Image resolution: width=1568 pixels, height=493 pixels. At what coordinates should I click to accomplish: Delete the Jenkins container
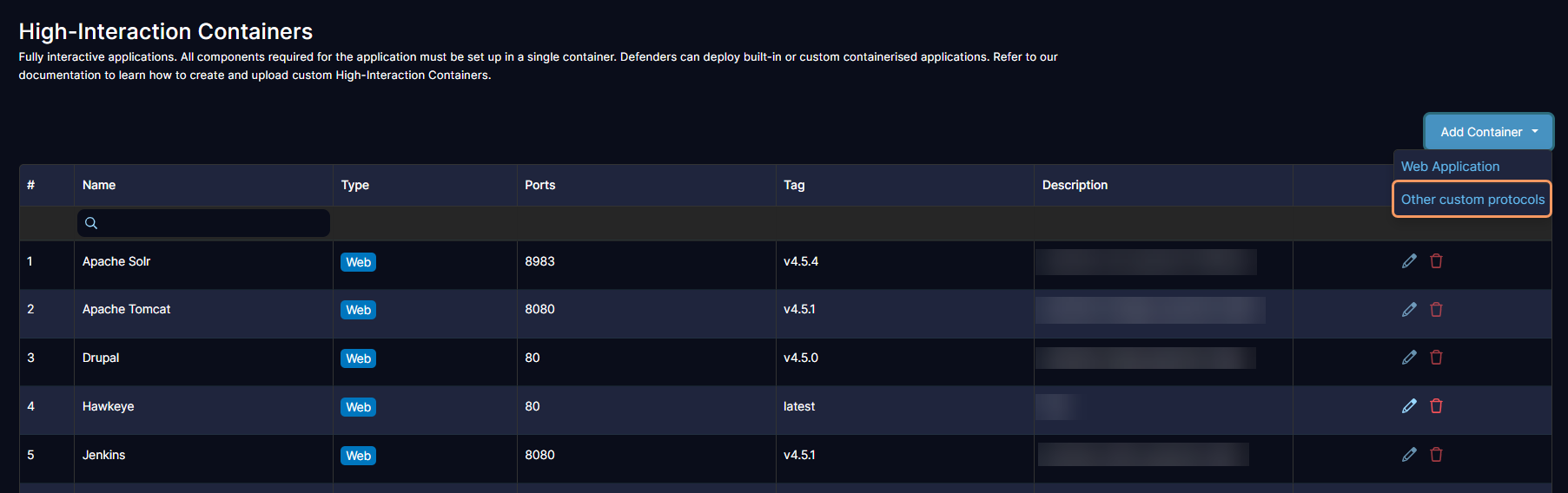pyautogui.click(x=1436, y=455)
